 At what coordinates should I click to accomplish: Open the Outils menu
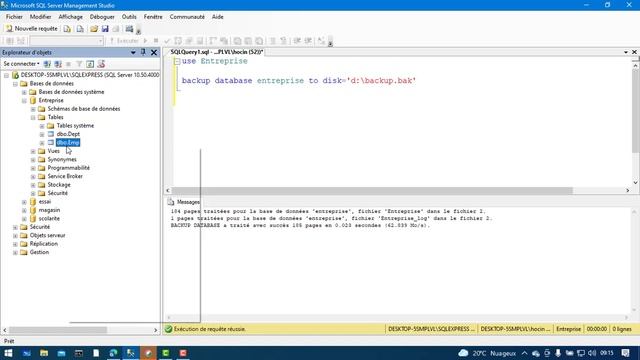[x=129, y=17]
